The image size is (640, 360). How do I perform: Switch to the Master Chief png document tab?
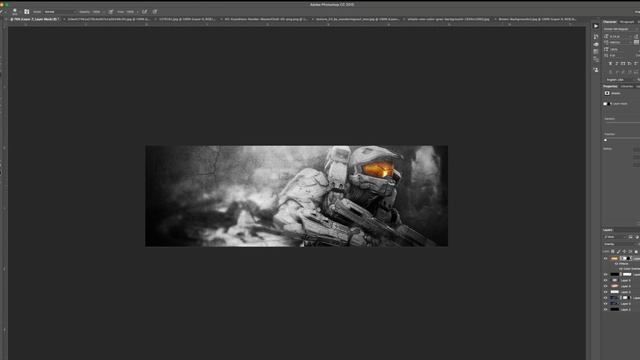pyautogui.click(x=266, y=19)
